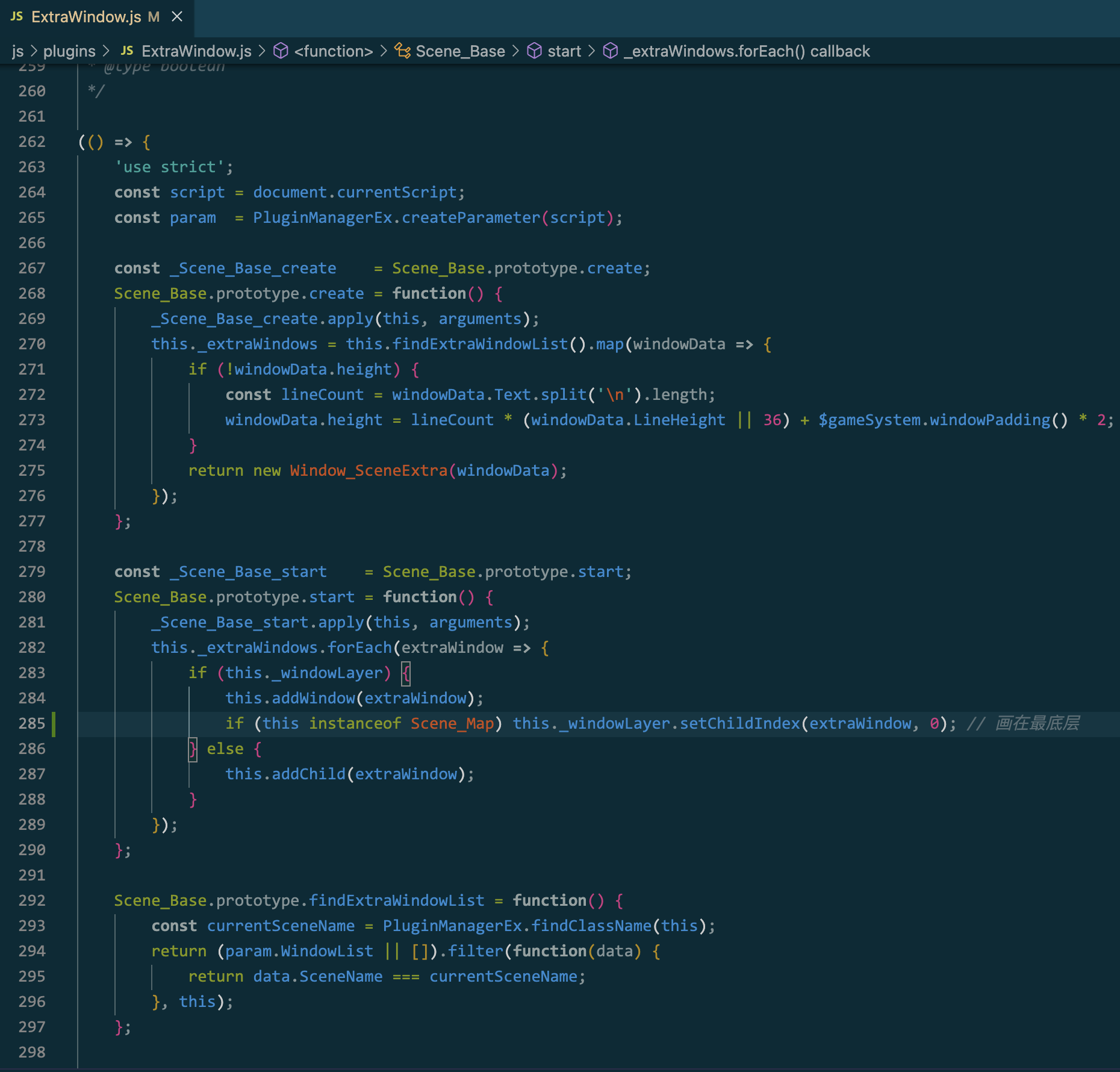This screenshot has width=1120, height=1072.
Task: Close the ExtraWindow.js editor tab
Action: click(x=177, y=17)
